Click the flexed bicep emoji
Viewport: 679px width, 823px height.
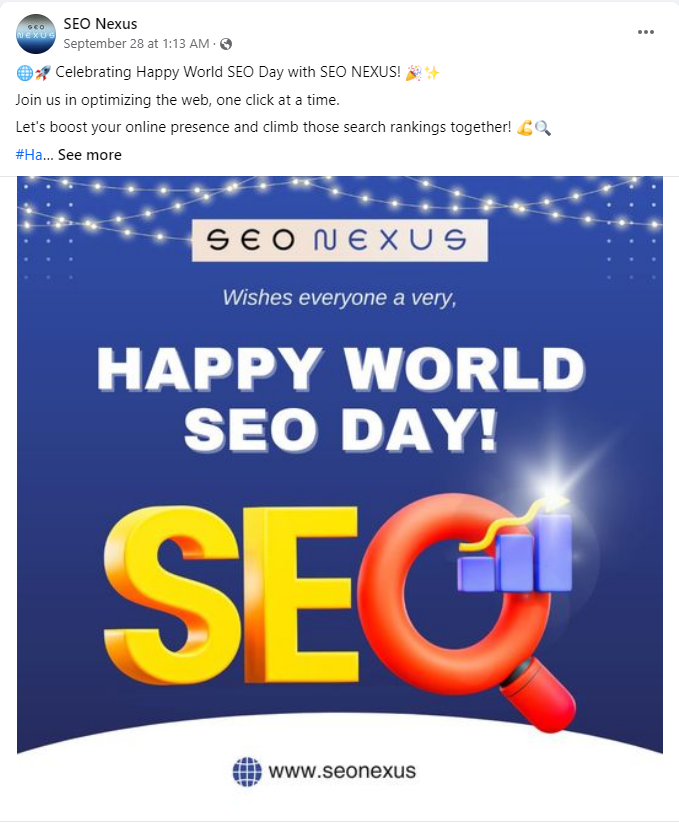(524, 128)
